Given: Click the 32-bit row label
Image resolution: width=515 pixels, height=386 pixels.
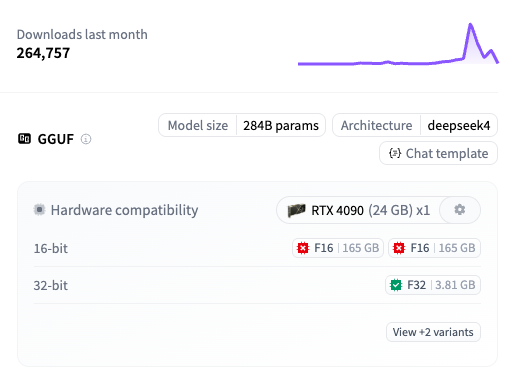Looking at the screenshot, I should click(x=51, y=285).
